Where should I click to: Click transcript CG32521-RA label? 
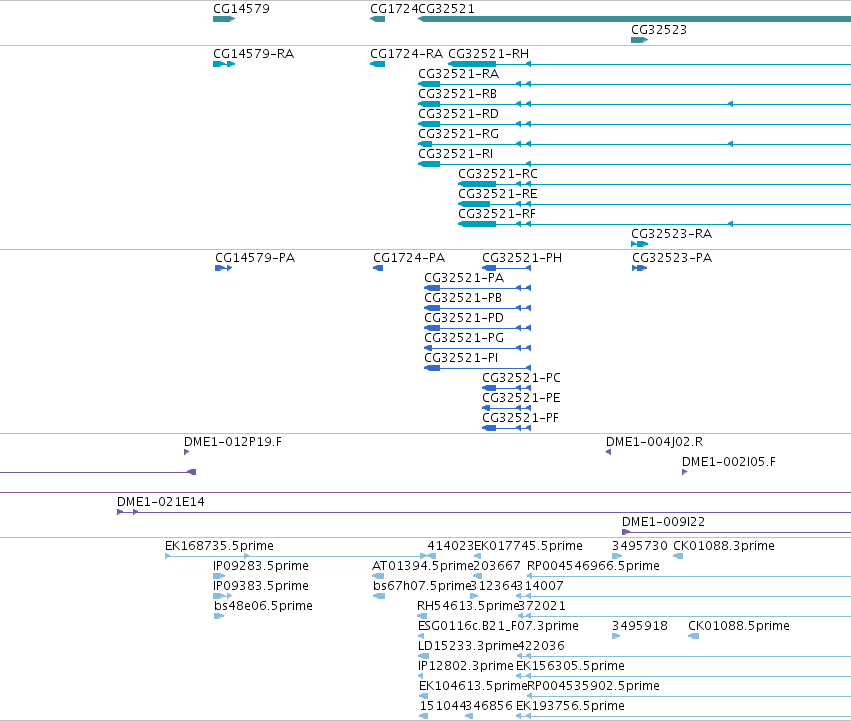[459, 74]
